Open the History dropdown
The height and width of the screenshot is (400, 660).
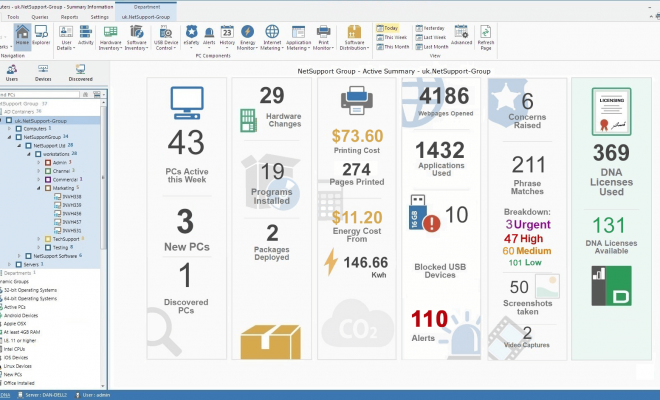227,36
